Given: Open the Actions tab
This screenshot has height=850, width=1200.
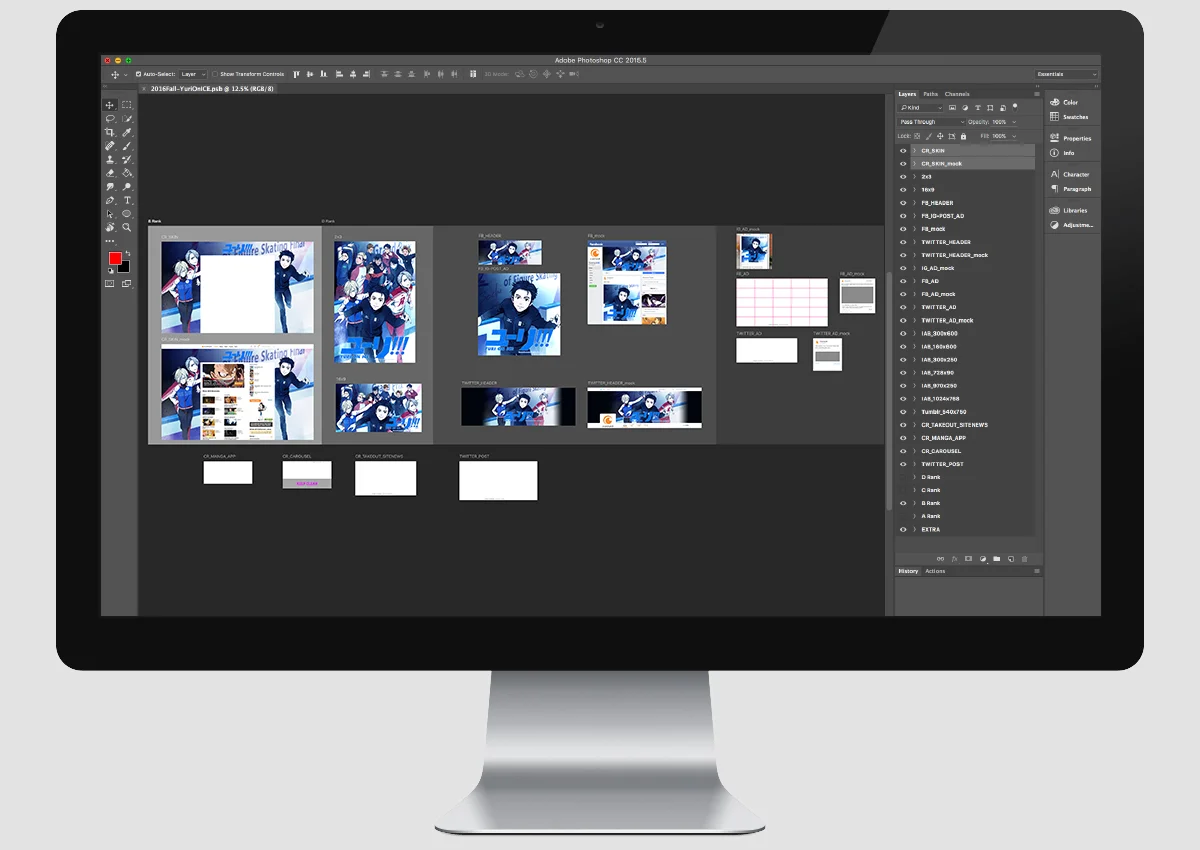Looking at the screenshot, I should coord(935,571).
